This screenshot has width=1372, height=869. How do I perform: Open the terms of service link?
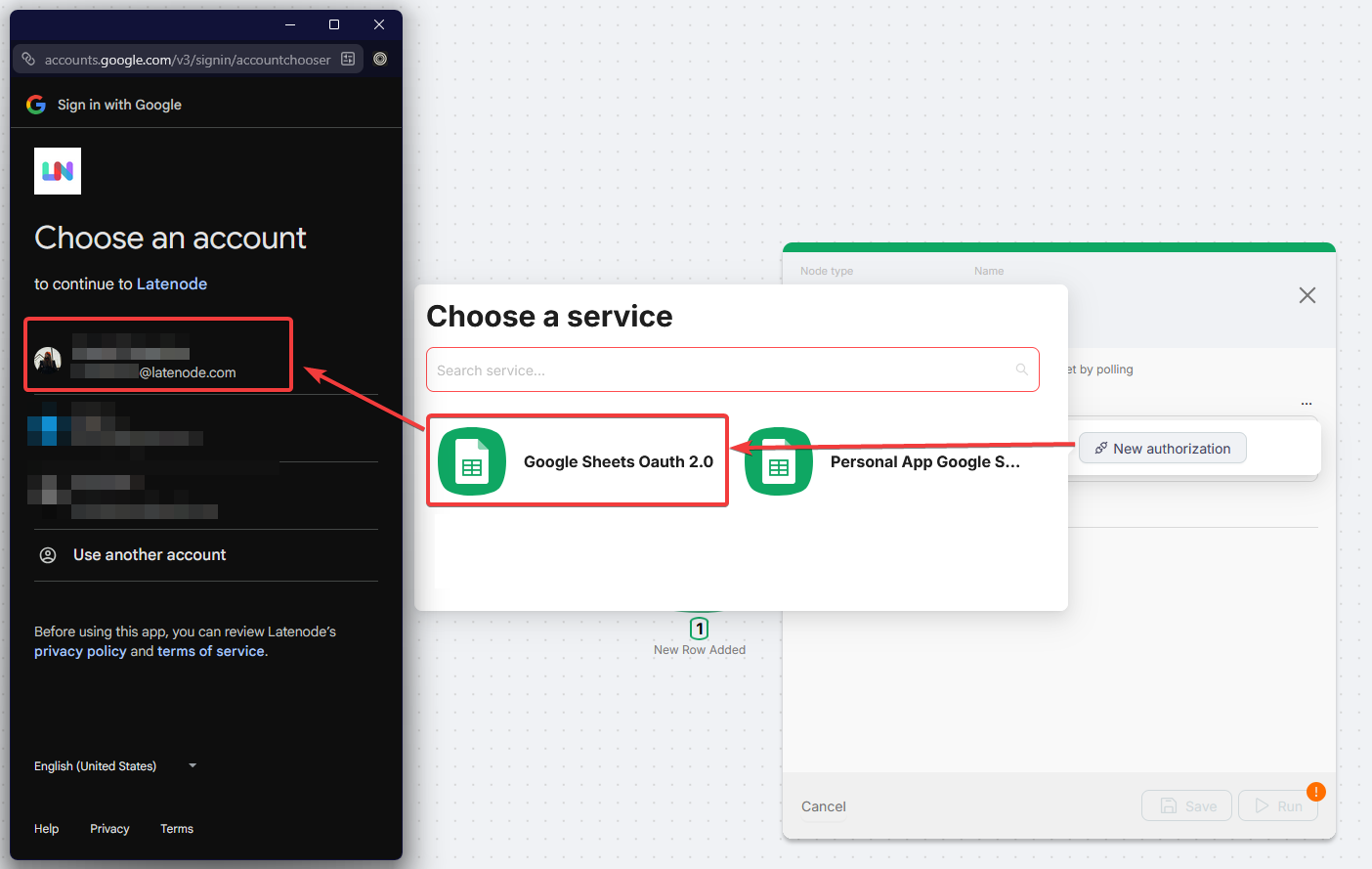(x=211, y=650)
